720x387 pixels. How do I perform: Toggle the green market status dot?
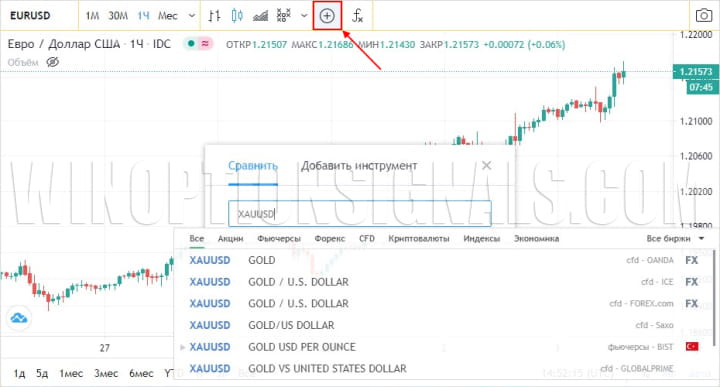[x=191, y=44]
